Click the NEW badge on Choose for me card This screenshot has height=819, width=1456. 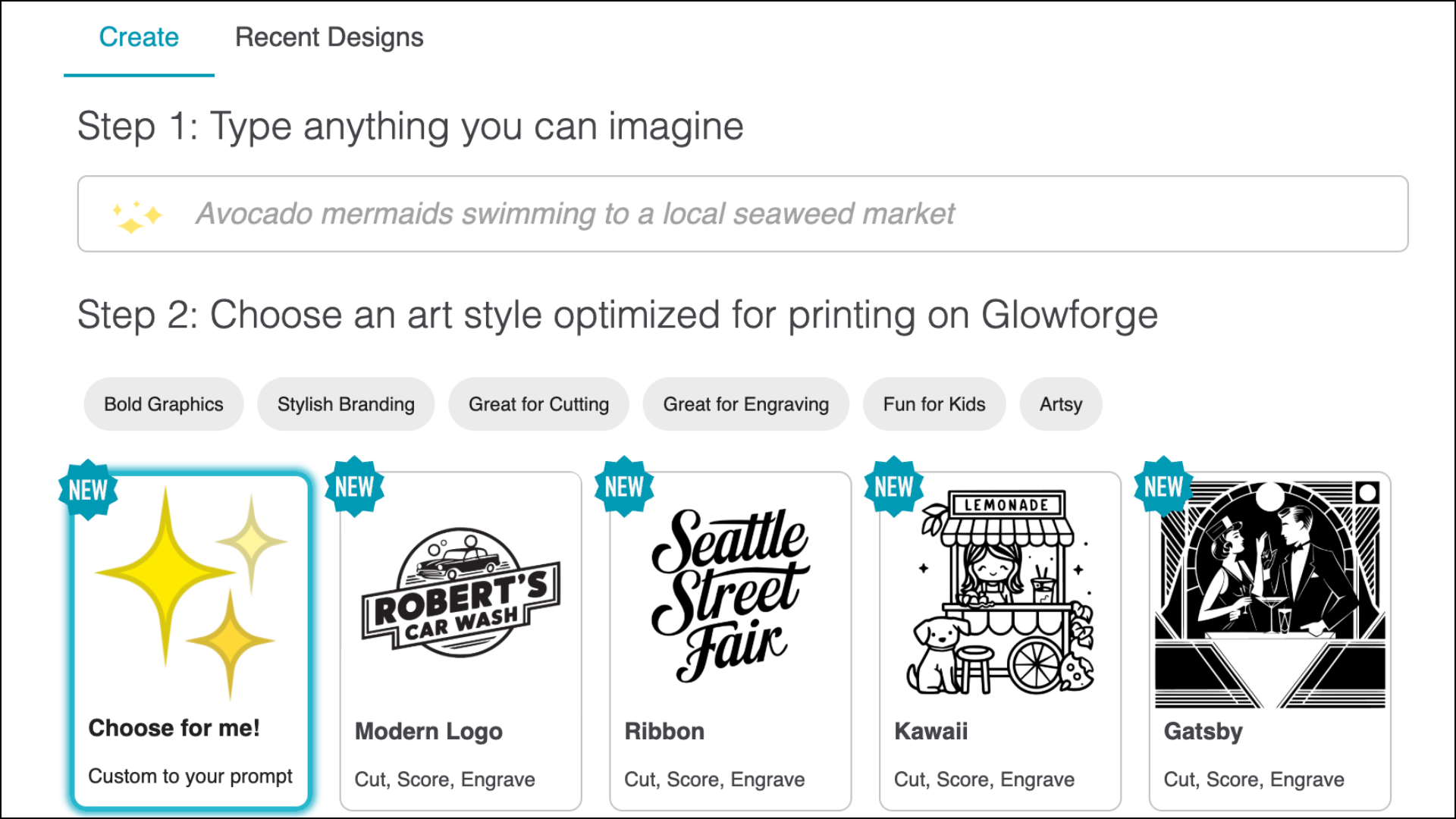88,489
